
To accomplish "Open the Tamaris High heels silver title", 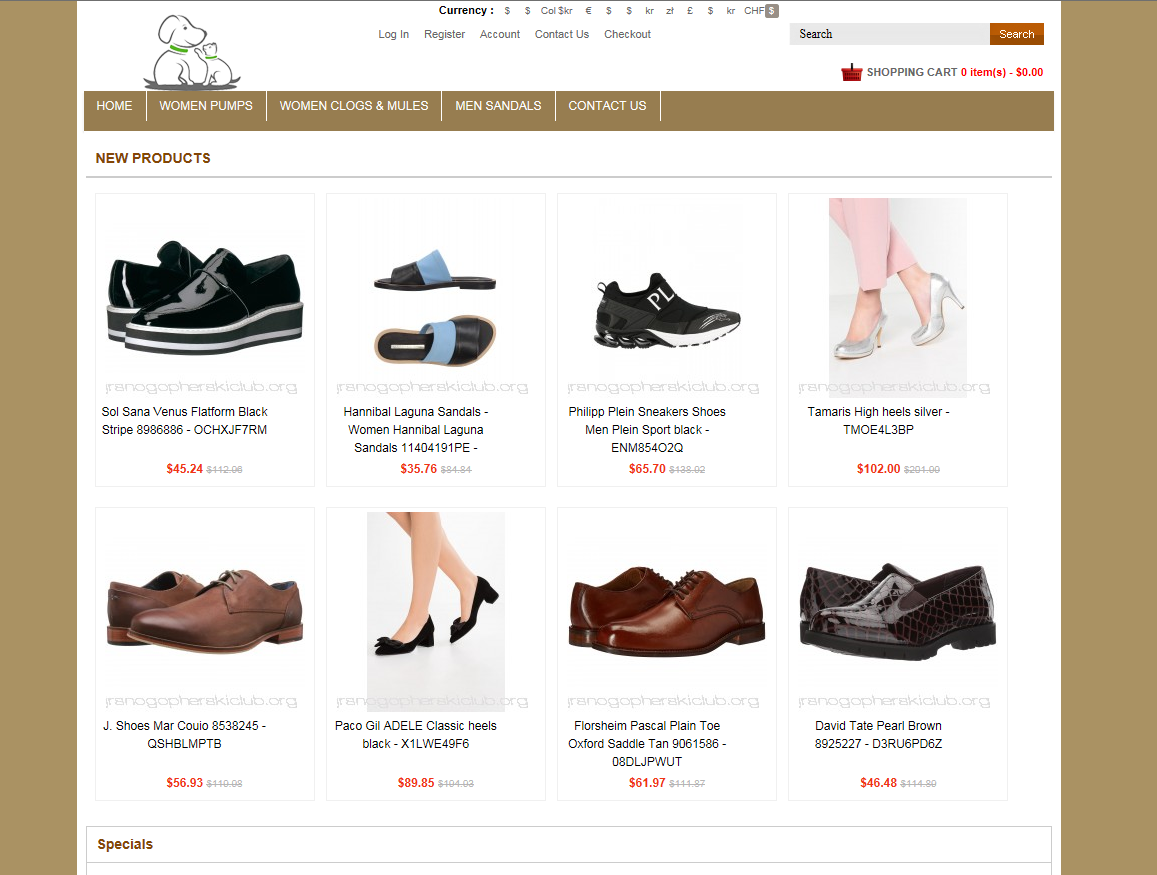I will pos(878,421).
